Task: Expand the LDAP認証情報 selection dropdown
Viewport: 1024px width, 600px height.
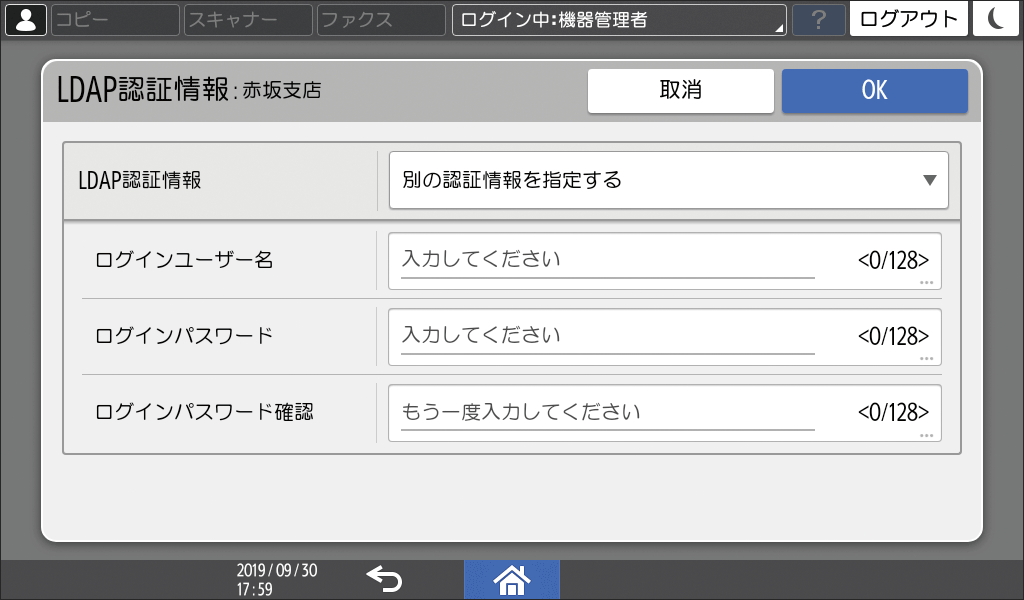Action: [x=928, y=180]
